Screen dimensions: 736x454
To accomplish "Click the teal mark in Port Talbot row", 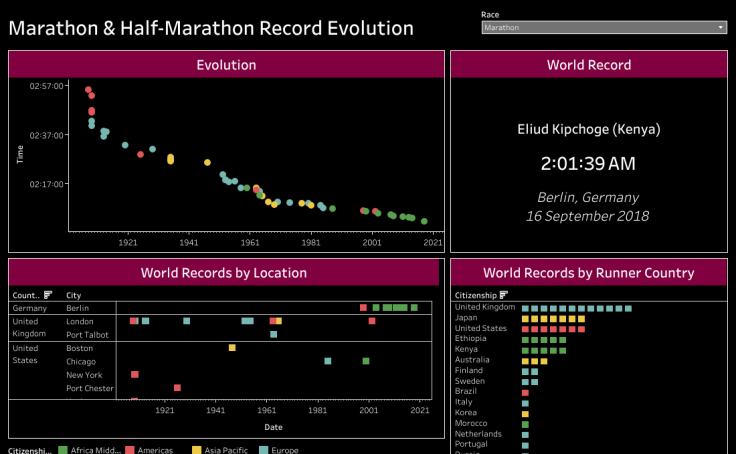I will (x=273, y=334).
